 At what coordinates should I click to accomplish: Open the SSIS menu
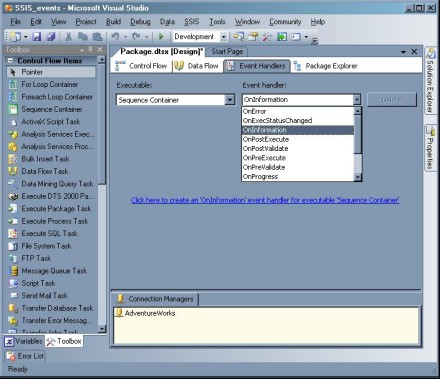click(192, 22)
